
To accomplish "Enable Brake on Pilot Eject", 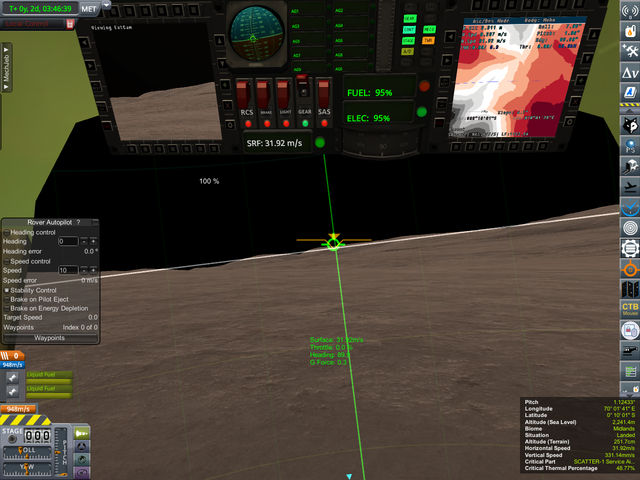I will tap(7, 300).
